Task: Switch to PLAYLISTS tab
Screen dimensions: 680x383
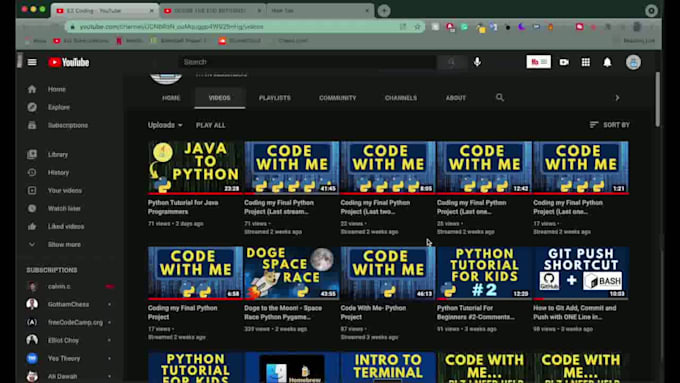Action: [275, 98]
